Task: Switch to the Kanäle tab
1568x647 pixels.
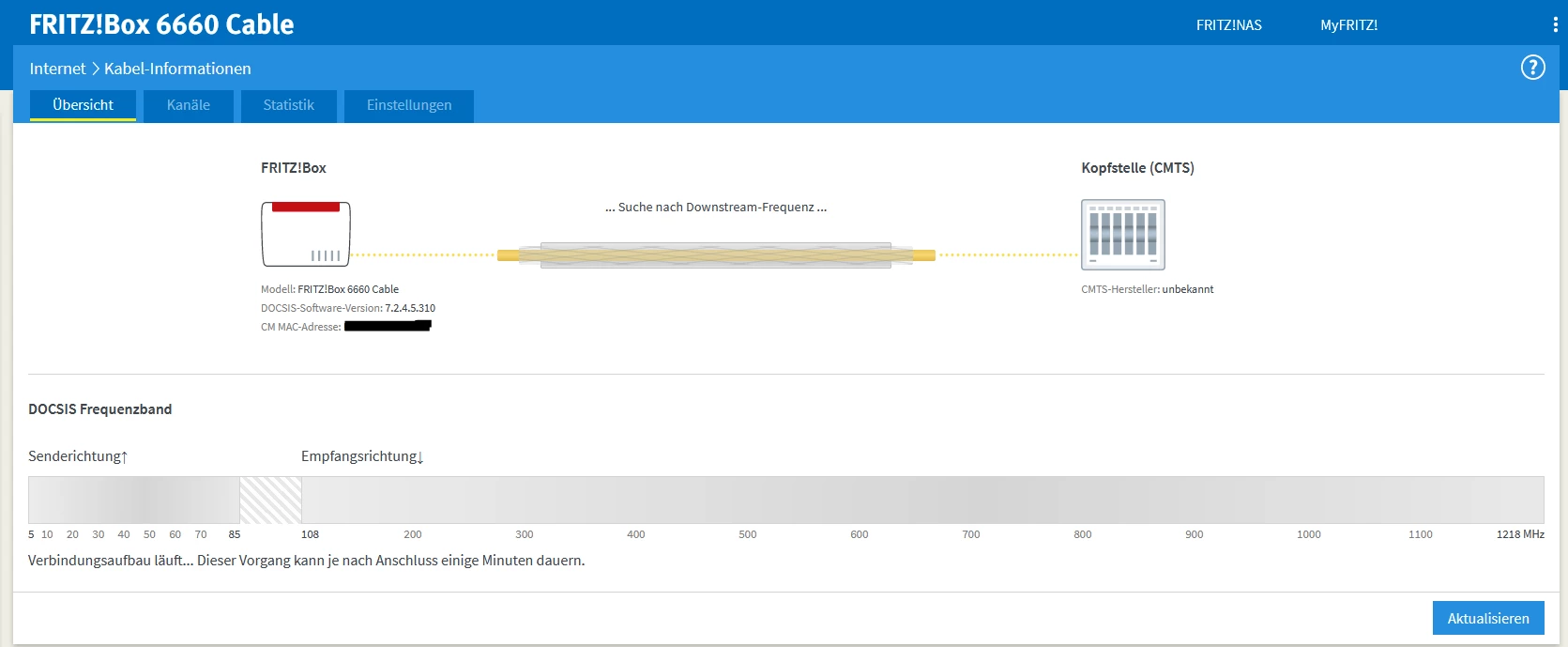Action: 189,105
